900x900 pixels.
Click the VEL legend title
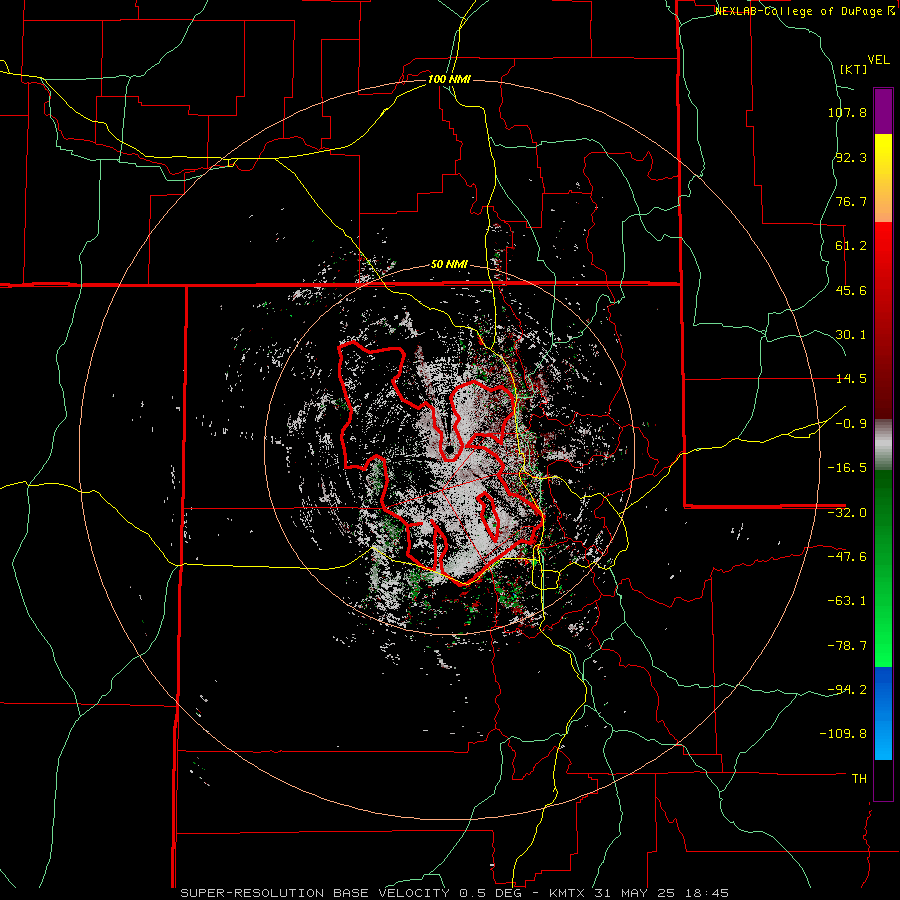coord(878,60)
